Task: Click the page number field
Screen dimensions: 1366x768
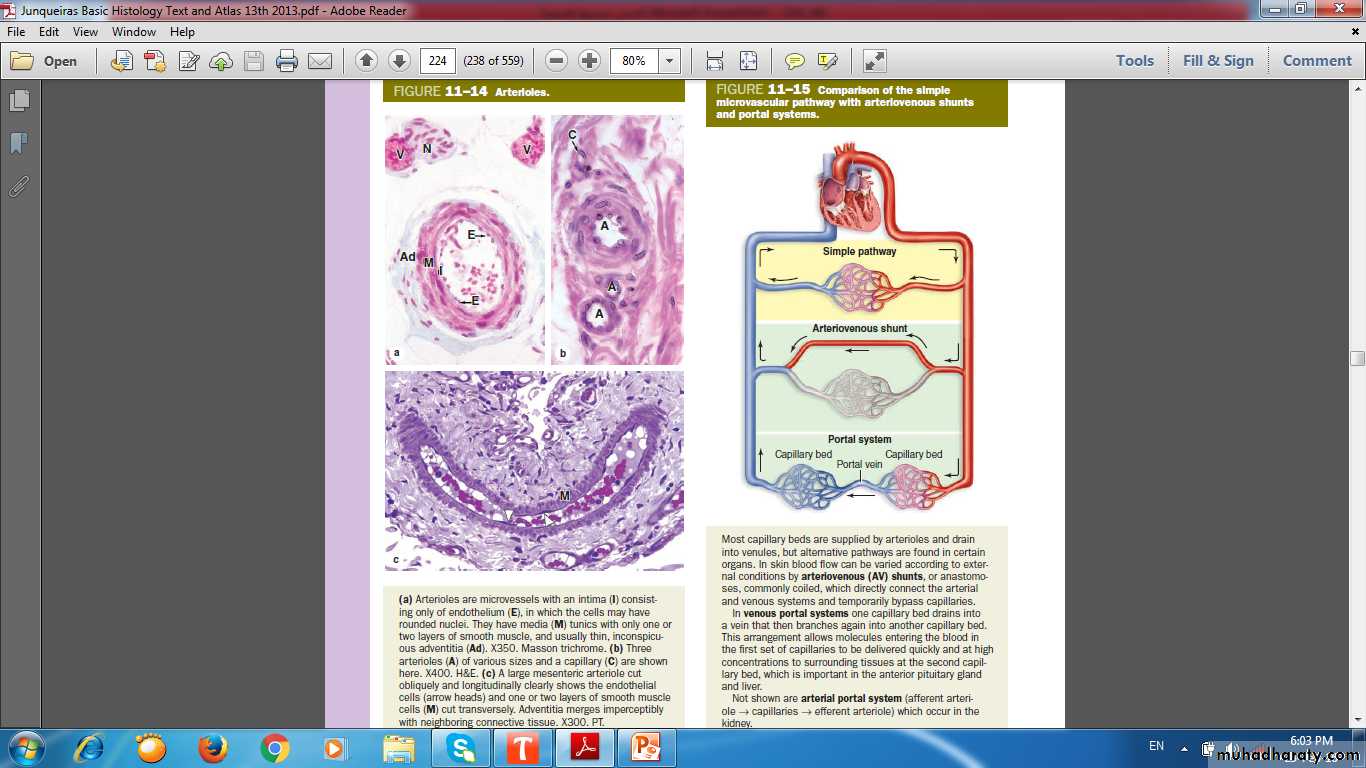Action: tap(437, 61)
